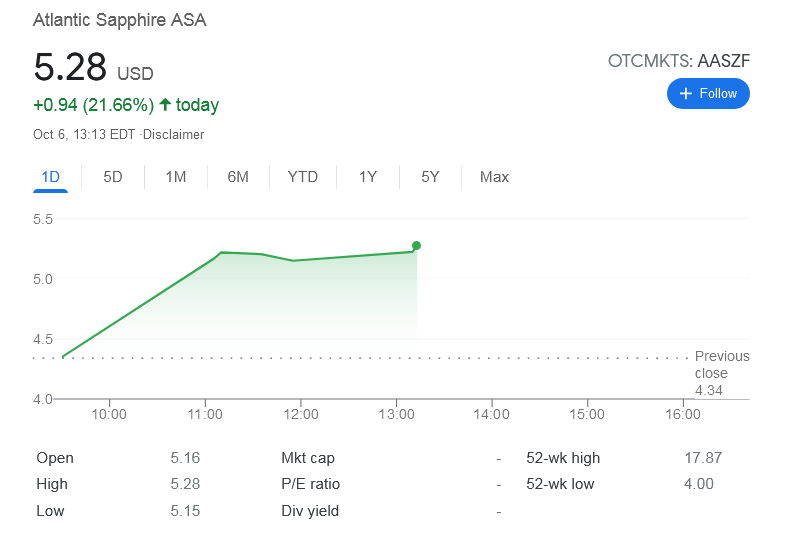The height and width of the screenshot is (549, 801).
Task: Select the 5Y chart range
Action: pyautogui.click(x=430, y=177)
